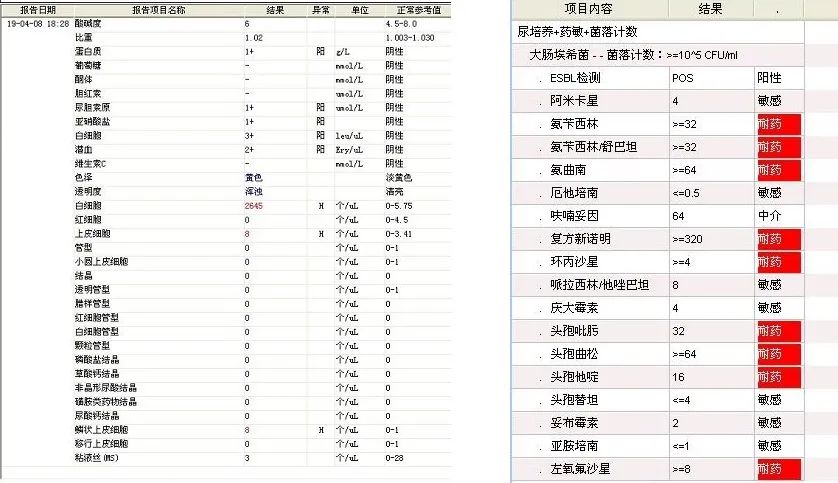Click the 淡黄色 reference value
The height and width of the screenshot is (483, 838).
(x=398, y=177)
